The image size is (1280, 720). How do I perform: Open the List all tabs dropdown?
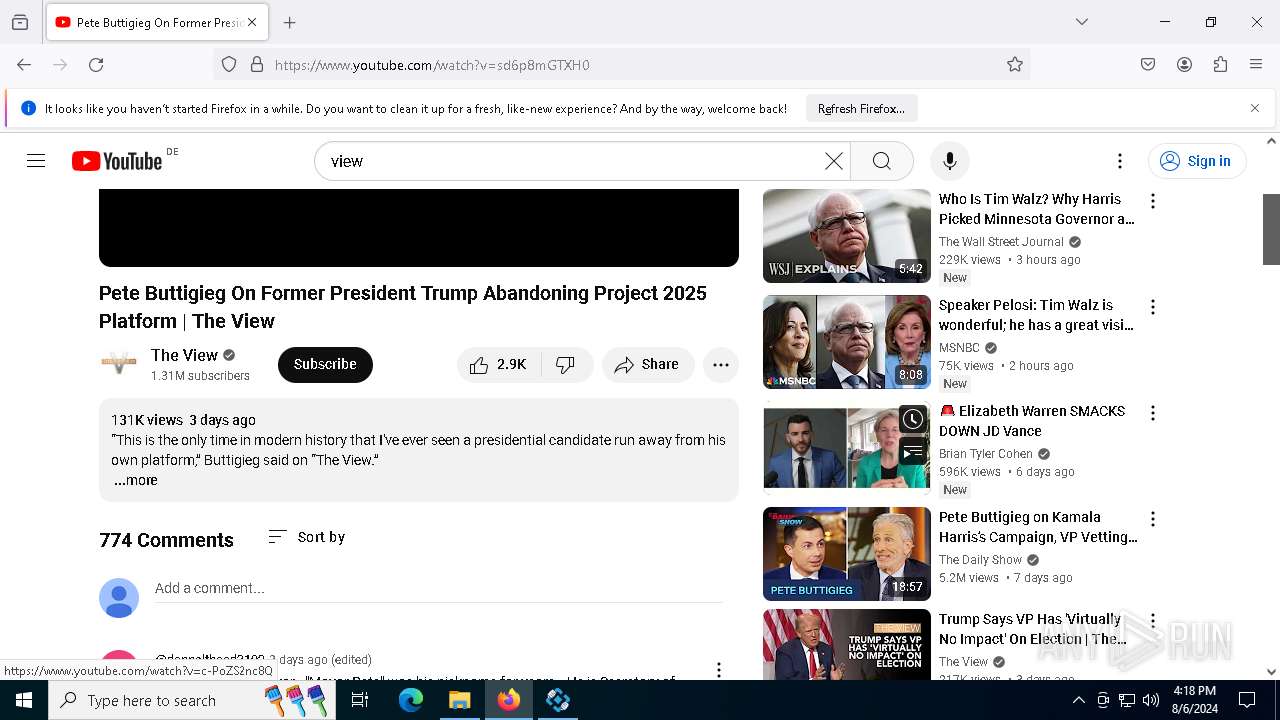coord(1082,22)
